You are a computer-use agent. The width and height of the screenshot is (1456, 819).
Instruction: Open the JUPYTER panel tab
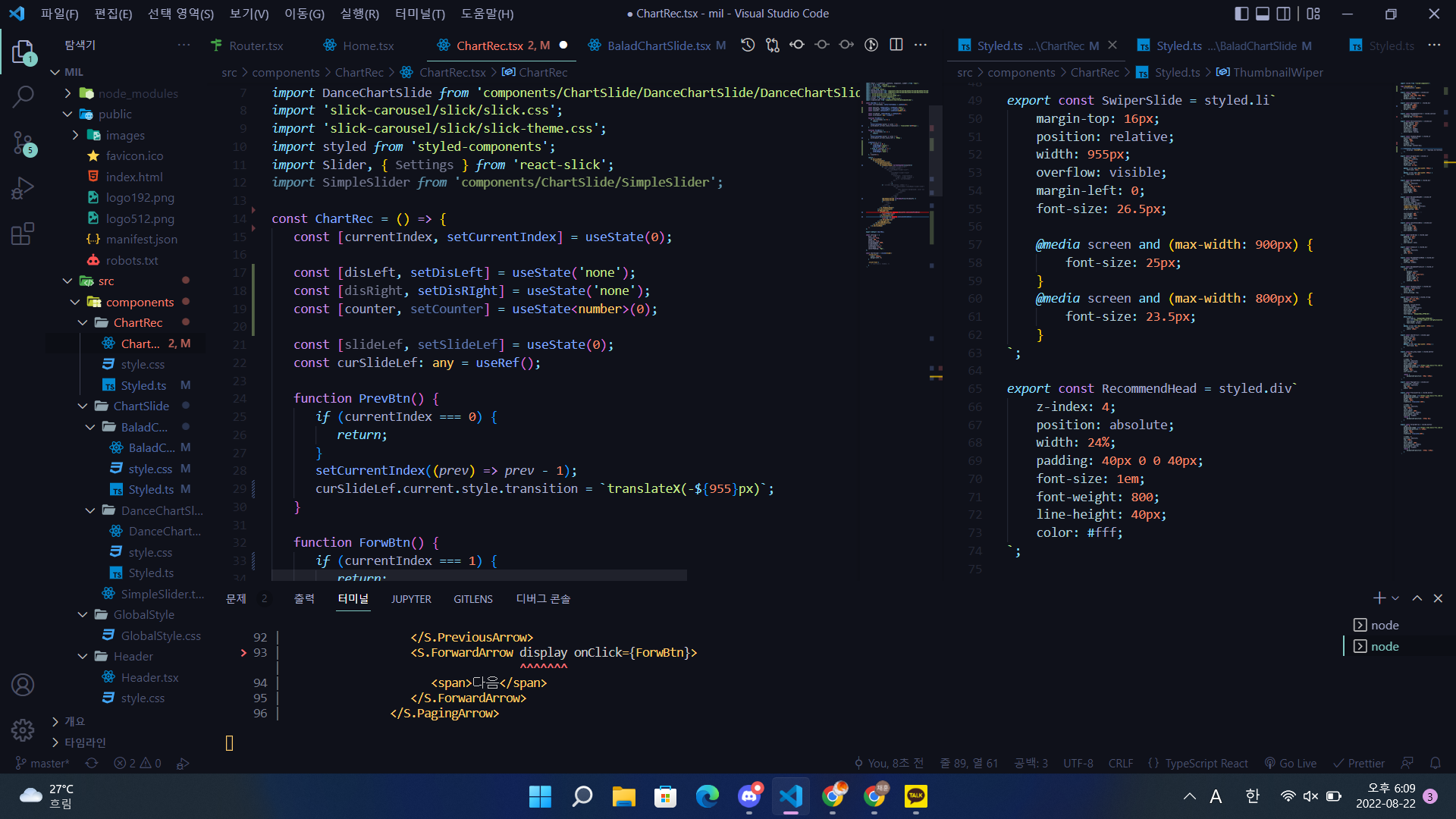click(x=411, y=599)
